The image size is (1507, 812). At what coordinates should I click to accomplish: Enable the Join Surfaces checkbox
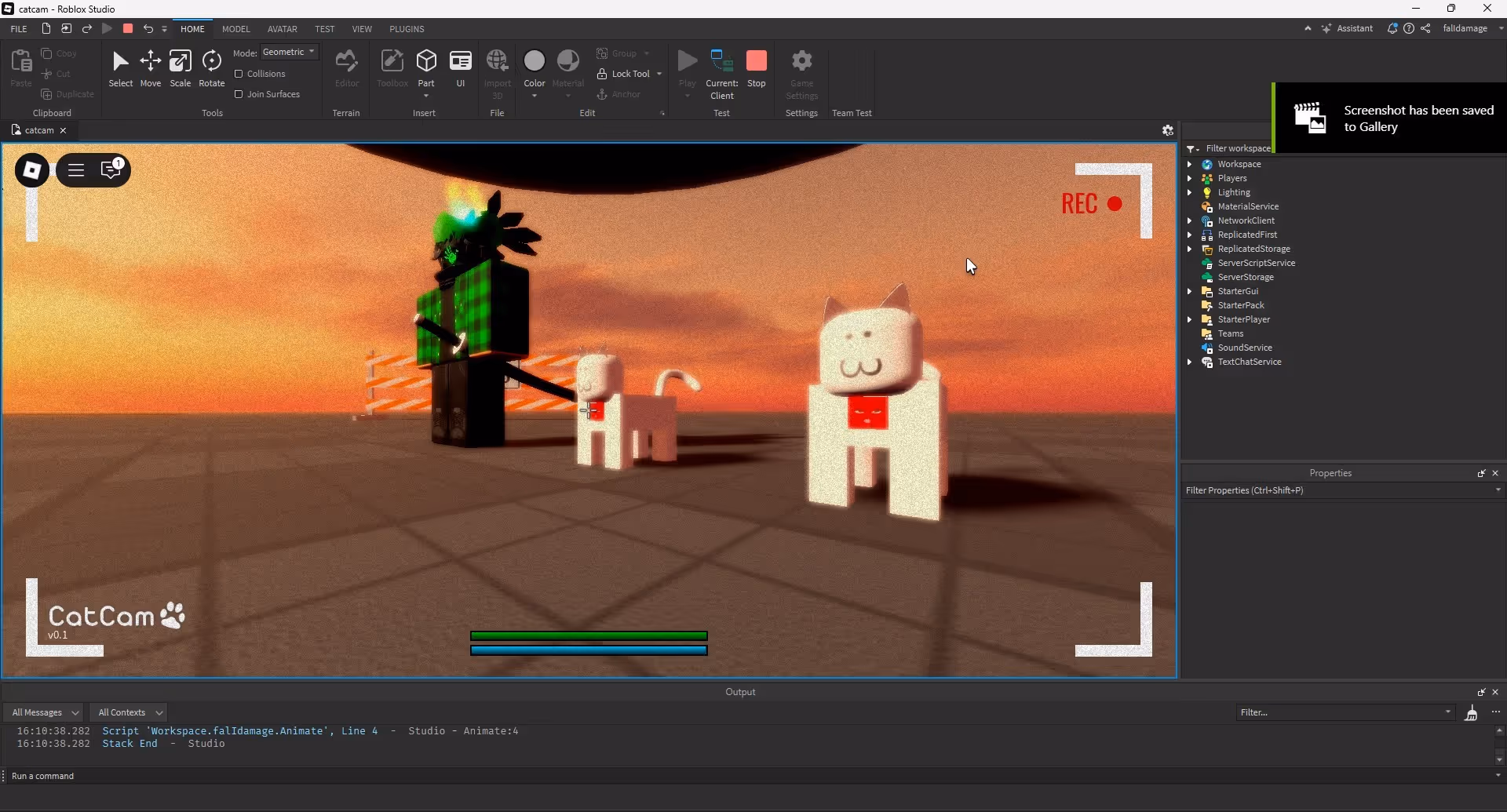tap(239, 94)
